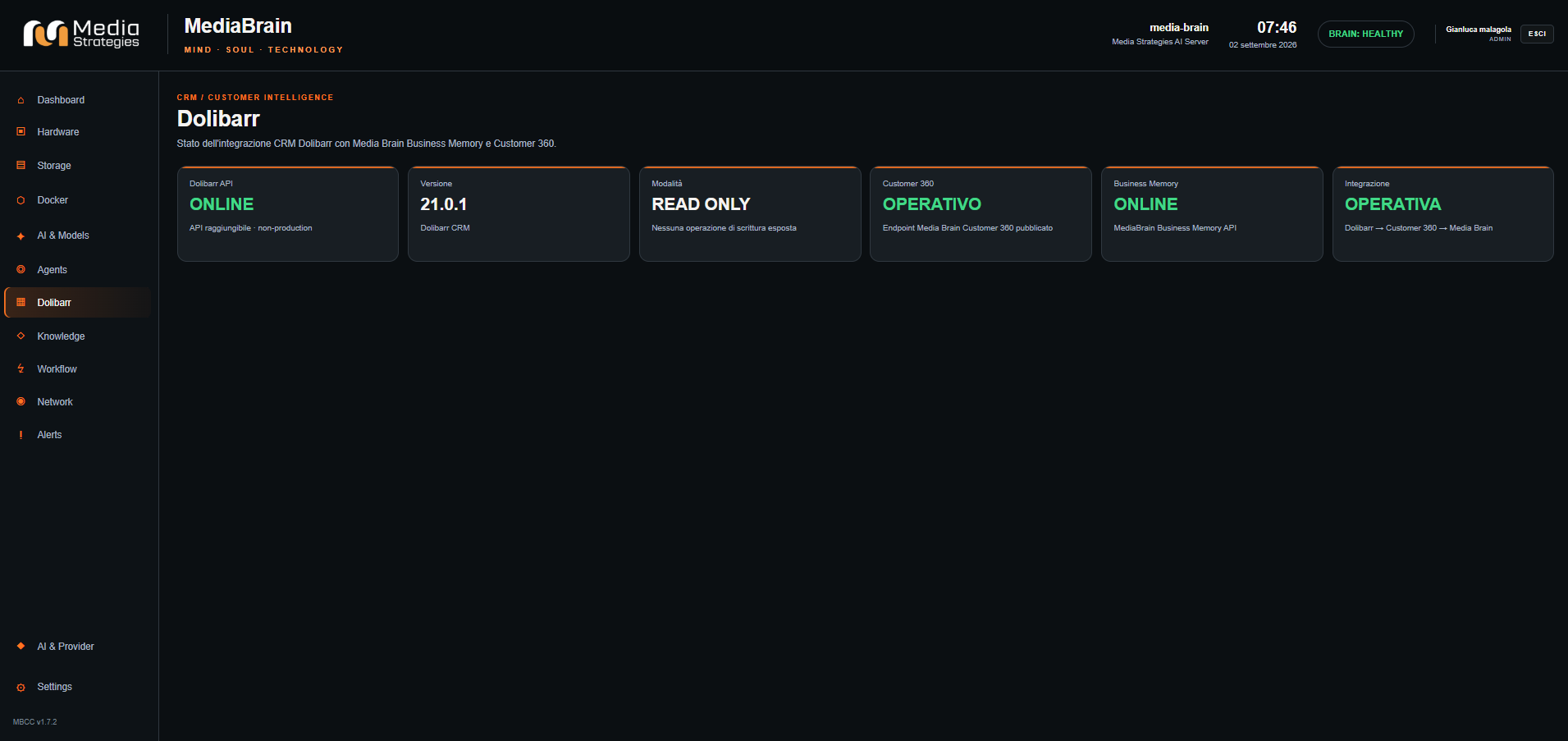This screenshot has height=741, width=1568.
Task: Click the date 02 settembre 2026
Action: [1263, 45]
